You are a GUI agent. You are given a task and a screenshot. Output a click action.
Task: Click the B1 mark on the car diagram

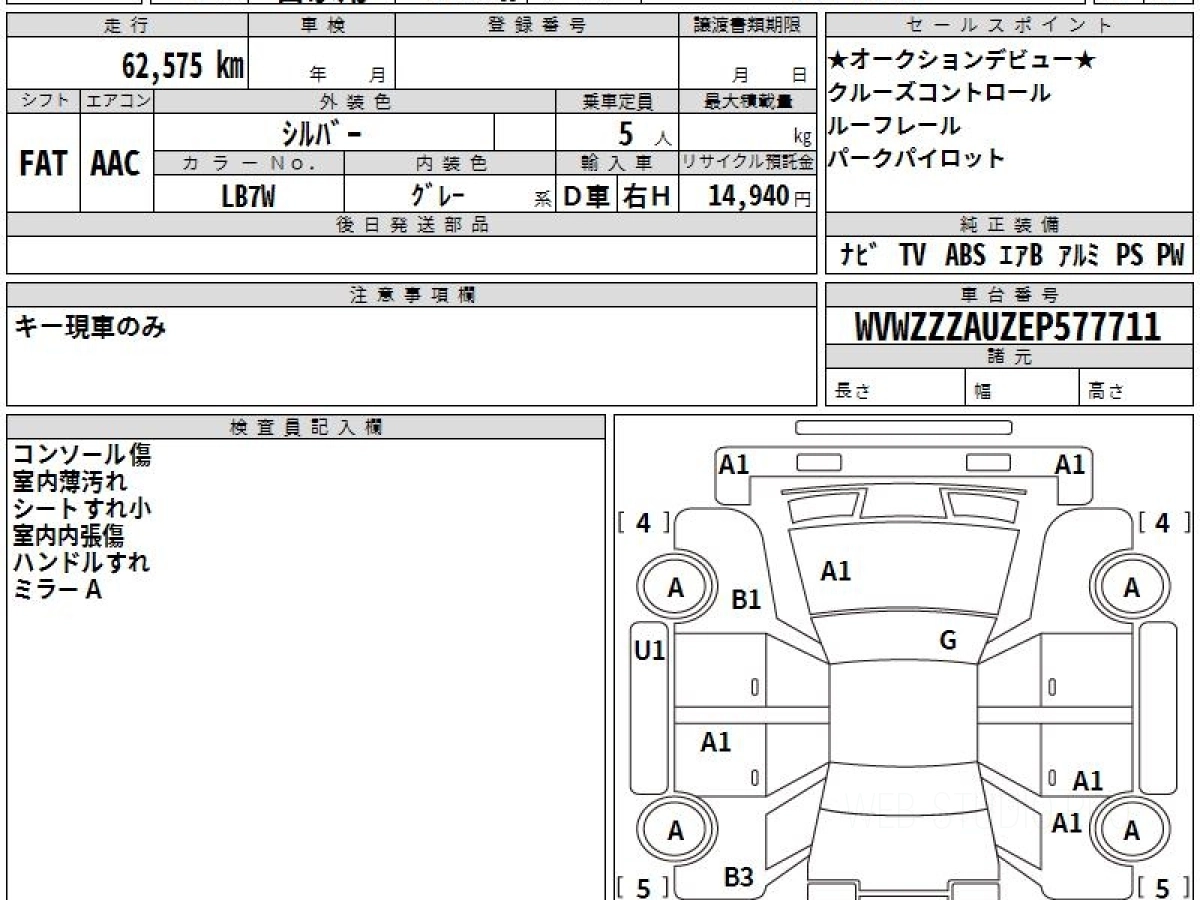tap(746, 600)
